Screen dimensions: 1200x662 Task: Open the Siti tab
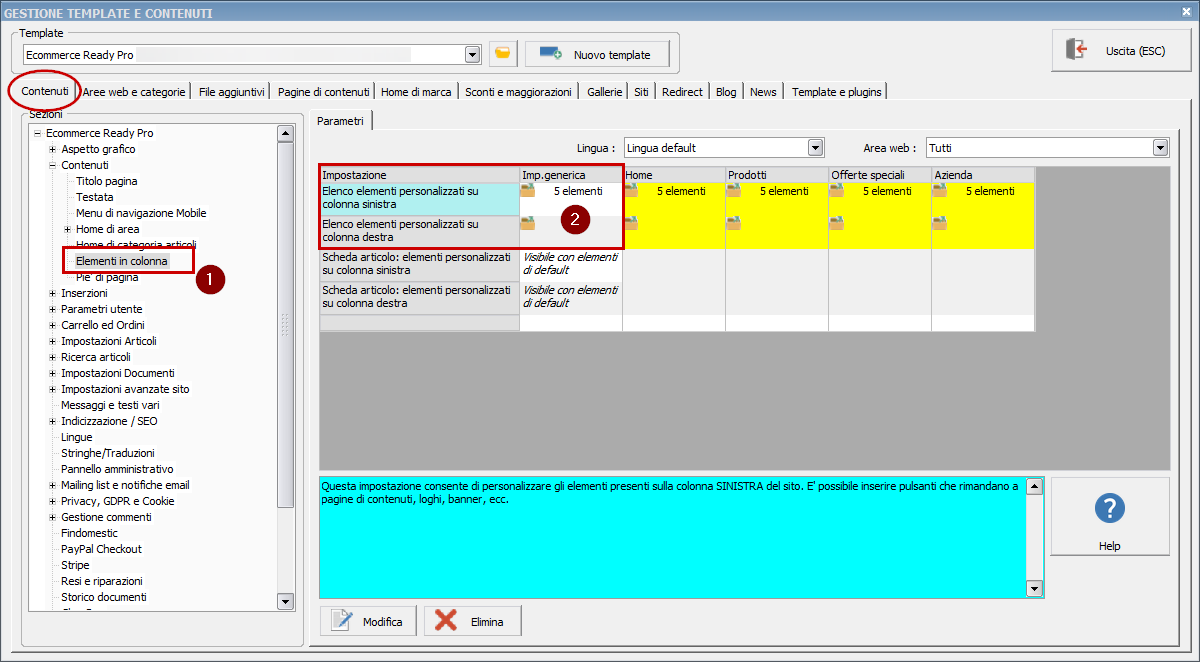pos(641,92)
